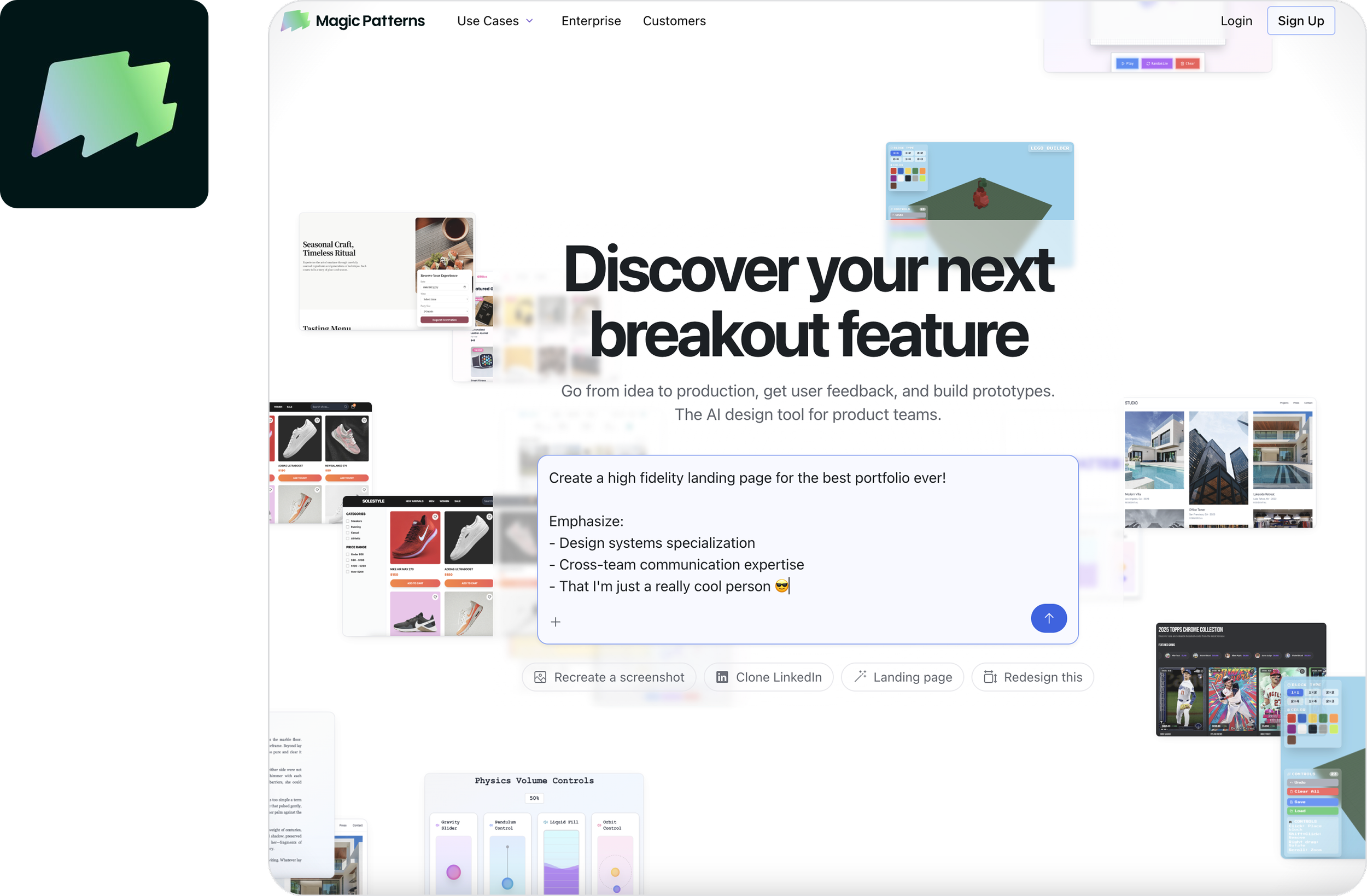Click the plus attachment icon in prompt box
Screen dimensions: 1367x896
click(556, 622)
